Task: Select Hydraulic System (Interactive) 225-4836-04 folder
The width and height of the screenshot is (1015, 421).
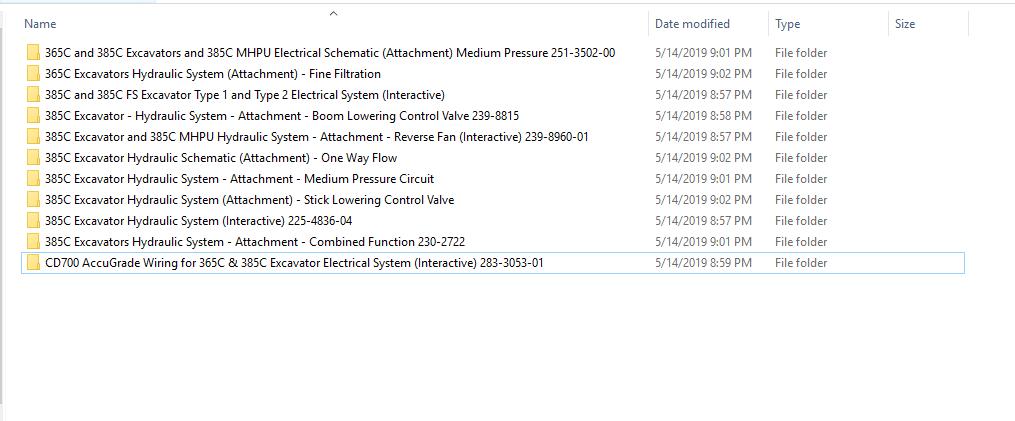Action: tap(198, 221)
